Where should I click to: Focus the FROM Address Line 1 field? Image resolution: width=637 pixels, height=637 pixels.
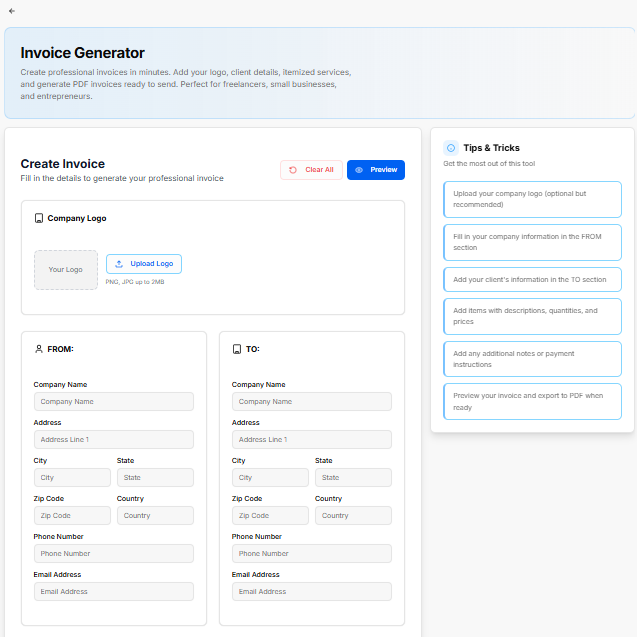point(114,440)
